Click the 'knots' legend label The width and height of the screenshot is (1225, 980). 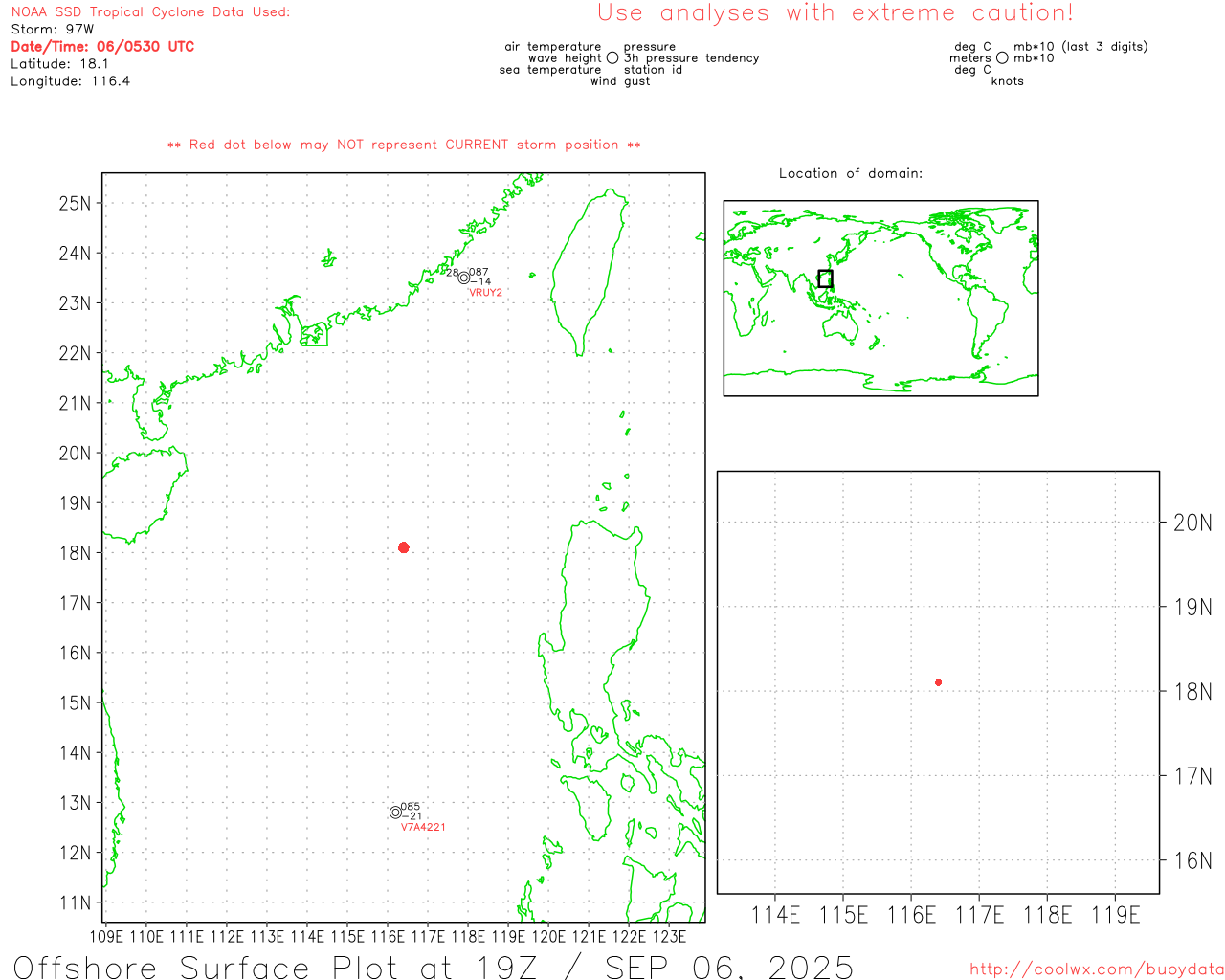click(x=1008, y=81)
